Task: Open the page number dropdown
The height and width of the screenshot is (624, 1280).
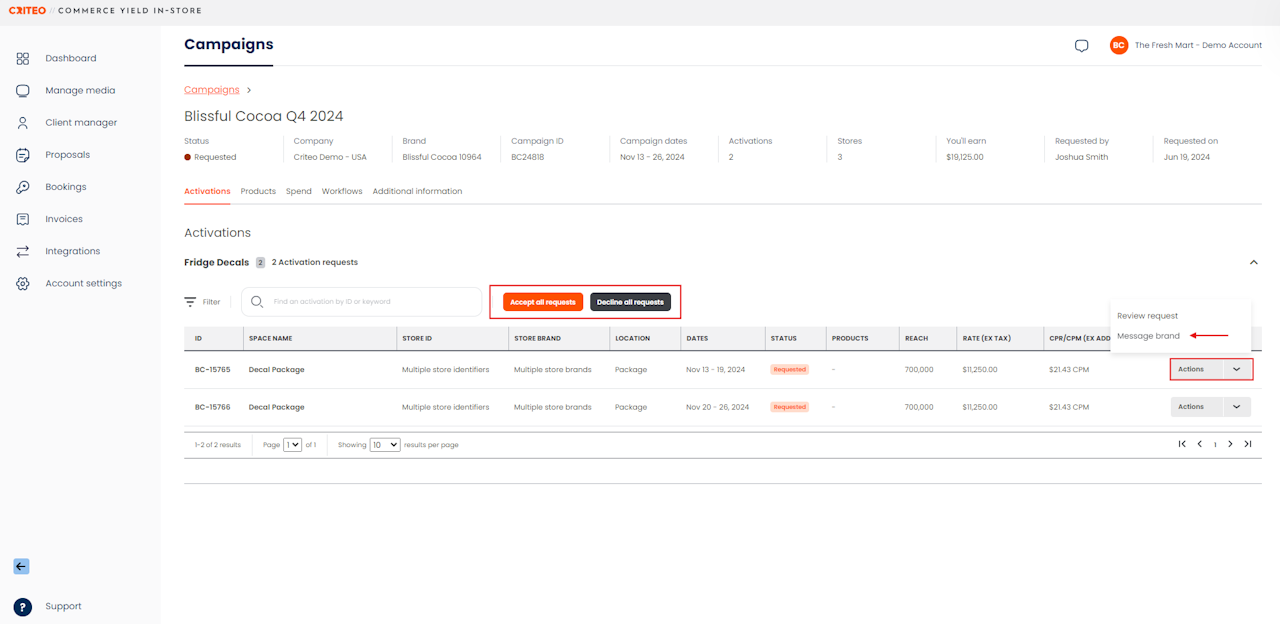Action: tap(292, 445)
